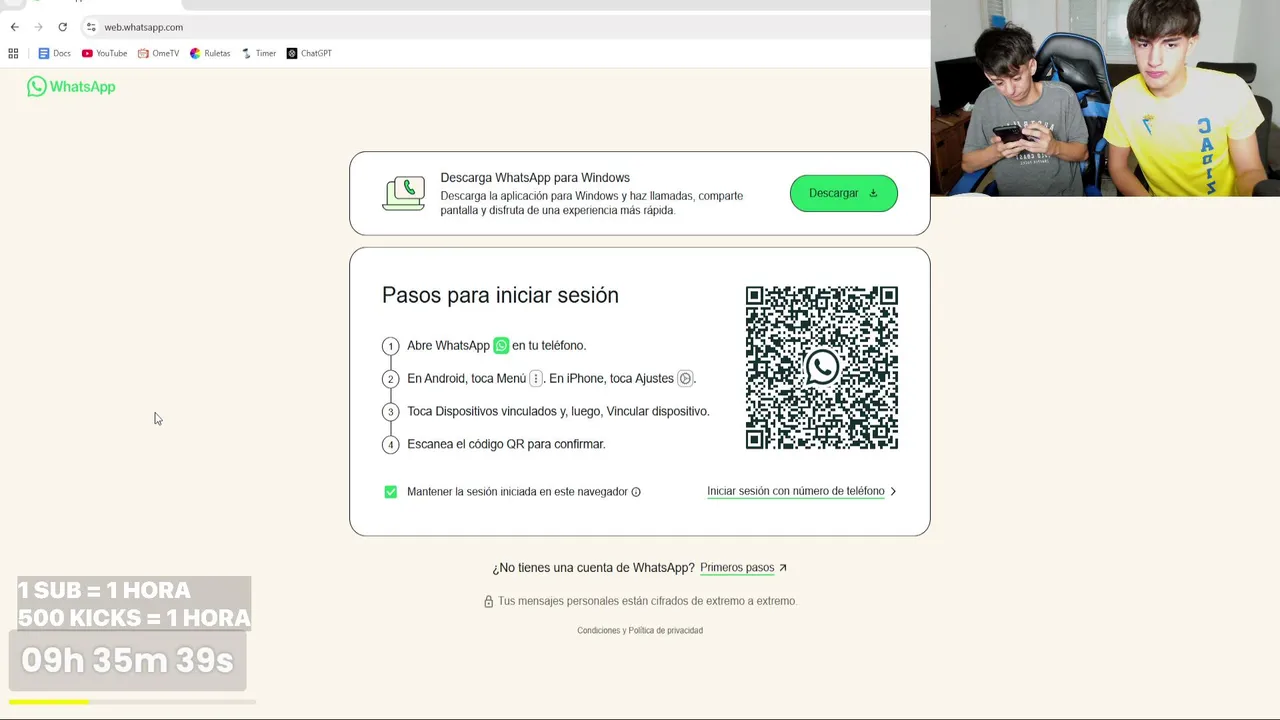Click the Android menu dots icon in step 2
The width and height of the screenshot is (1280, 720).
coord(536,379)
